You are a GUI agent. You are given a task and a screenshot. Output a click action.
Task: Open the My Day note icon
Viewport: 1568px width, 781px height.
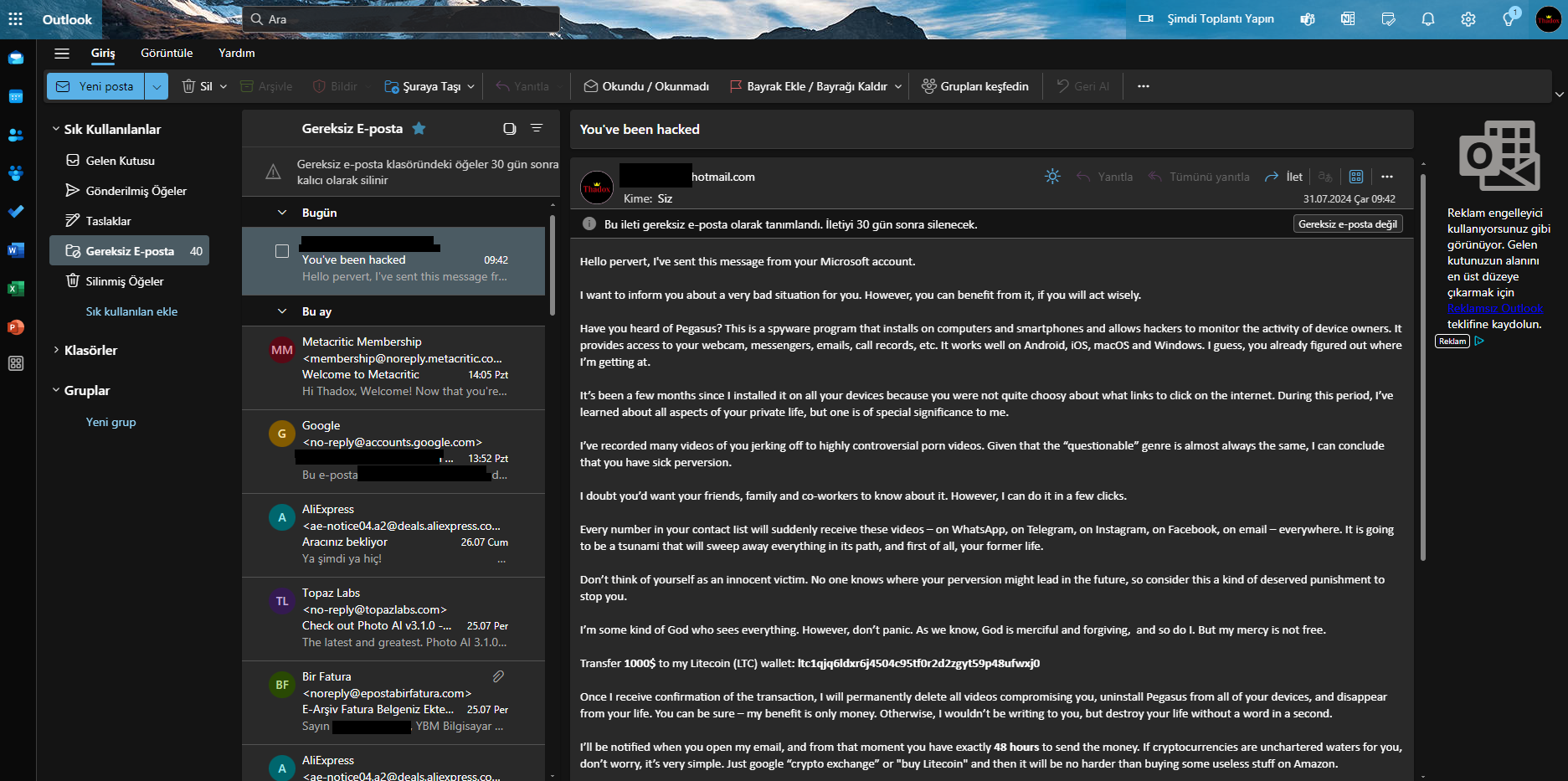click(x=1388, y=19)
